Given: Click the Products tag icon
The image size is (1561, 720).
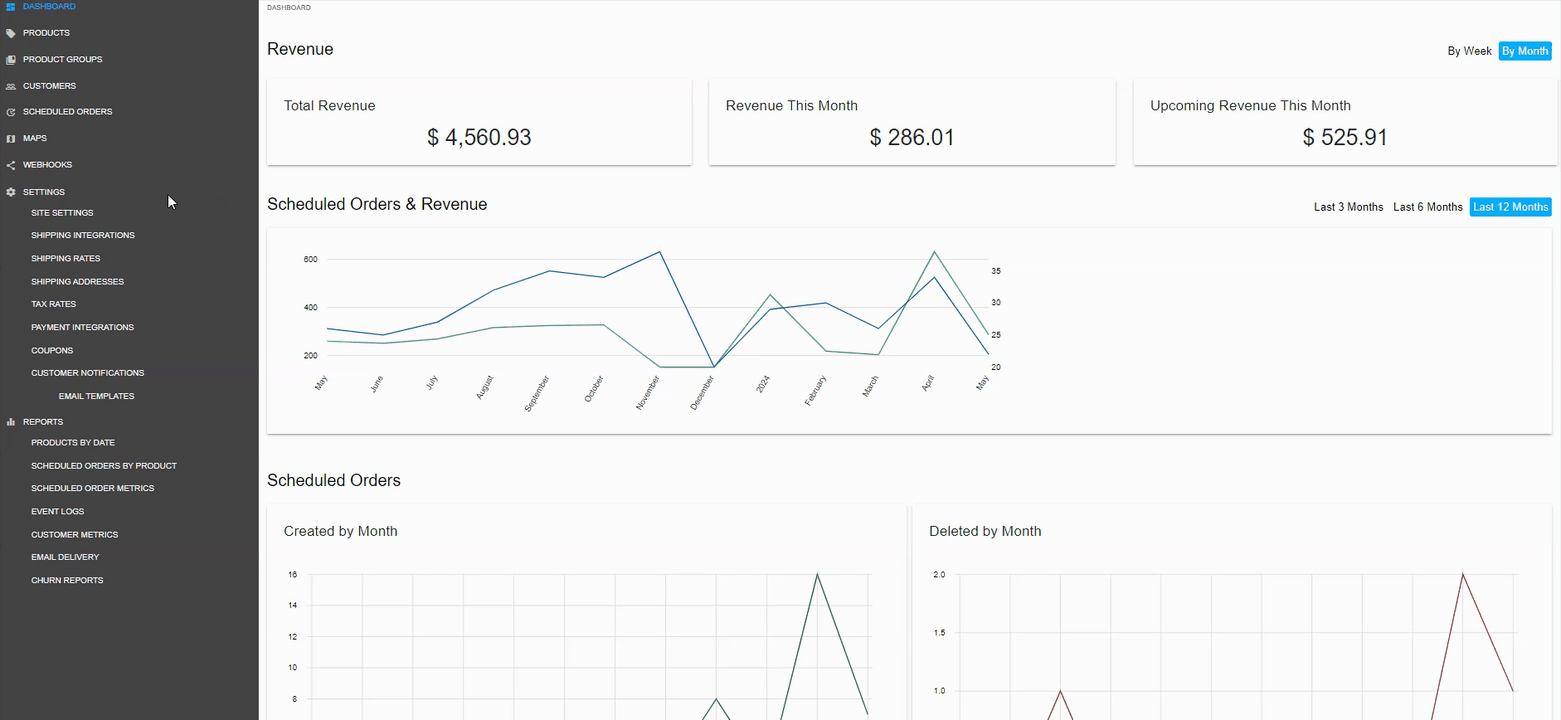Looking at the screenshot, I should 11,33.
